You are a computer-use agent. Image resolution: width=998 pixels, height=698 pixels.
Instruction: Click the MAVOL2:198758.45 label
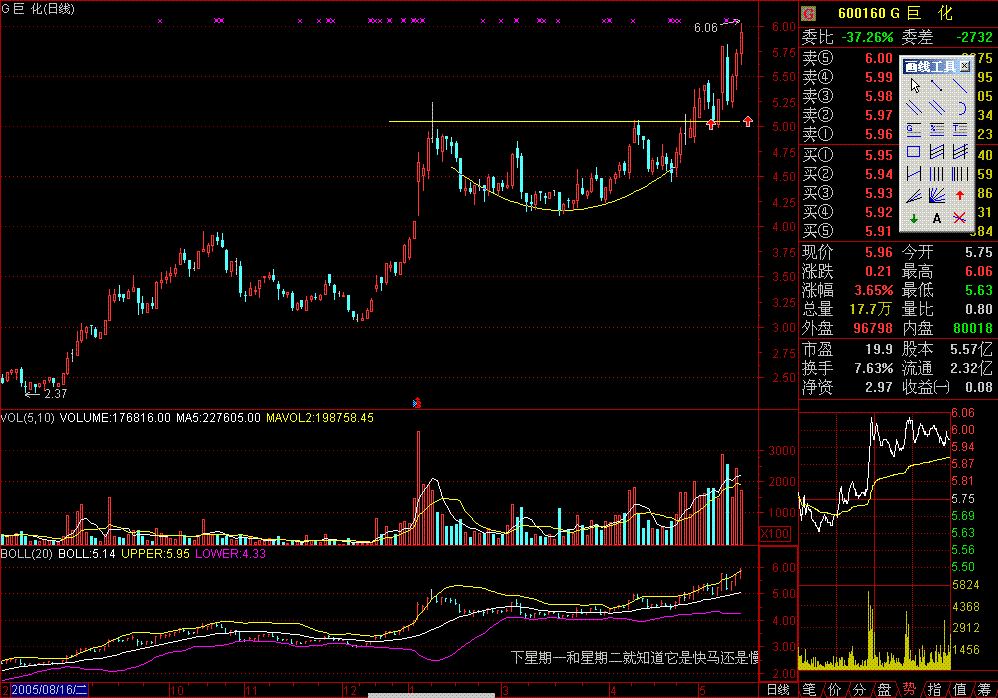coord(320,418)
